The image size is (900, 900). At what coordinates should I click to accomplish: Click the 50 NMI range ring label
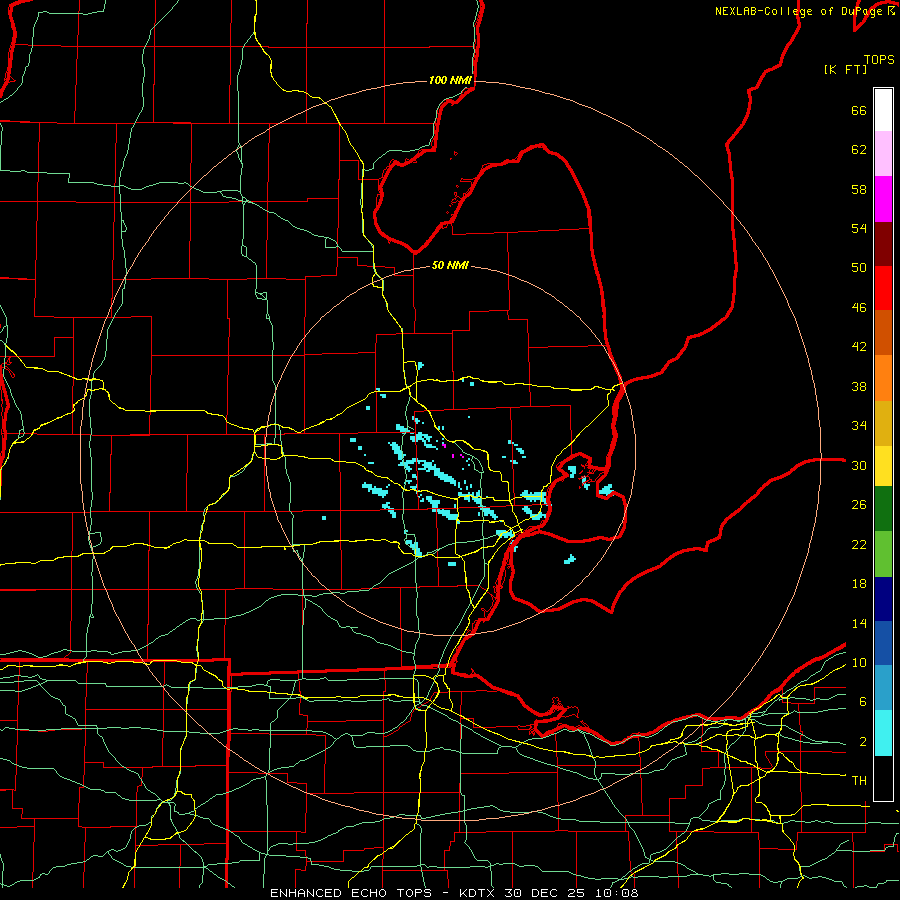click(x=450, y=265)
